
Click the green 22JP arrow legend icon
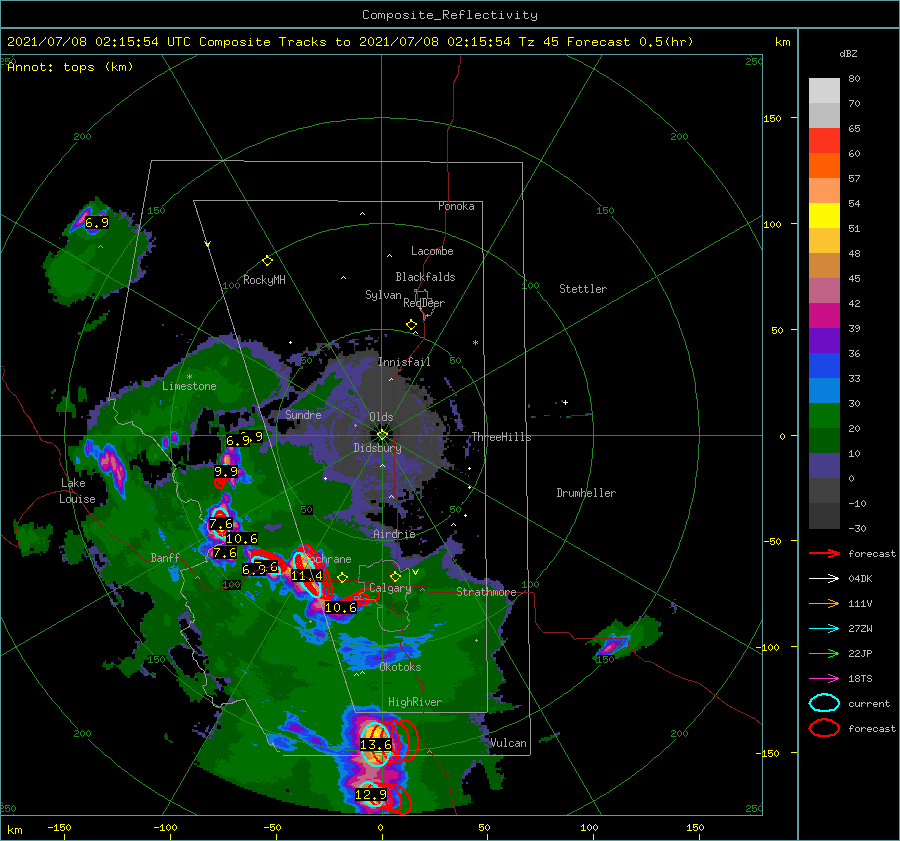tap(824, 653)
